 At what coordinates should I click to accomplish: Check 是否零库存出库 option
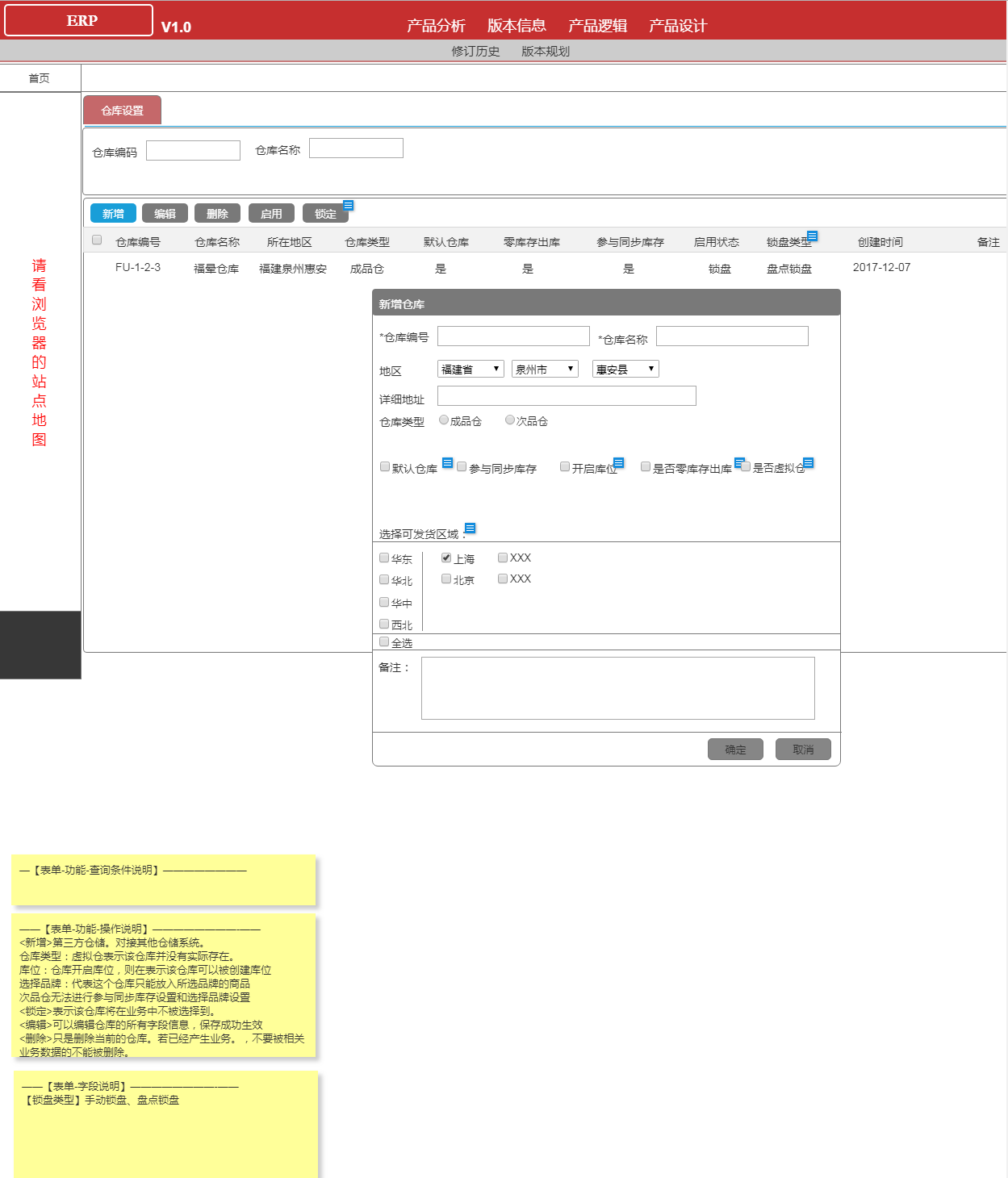646,466
